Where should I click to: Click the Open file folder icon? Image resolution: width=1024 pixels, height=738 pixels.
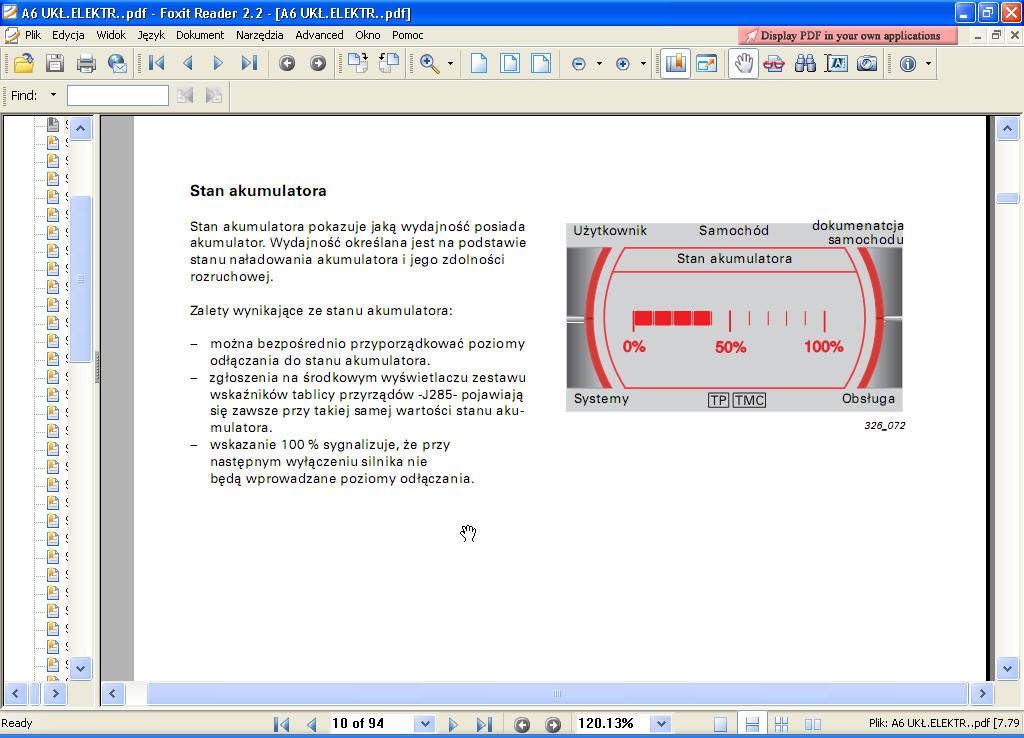24,63
